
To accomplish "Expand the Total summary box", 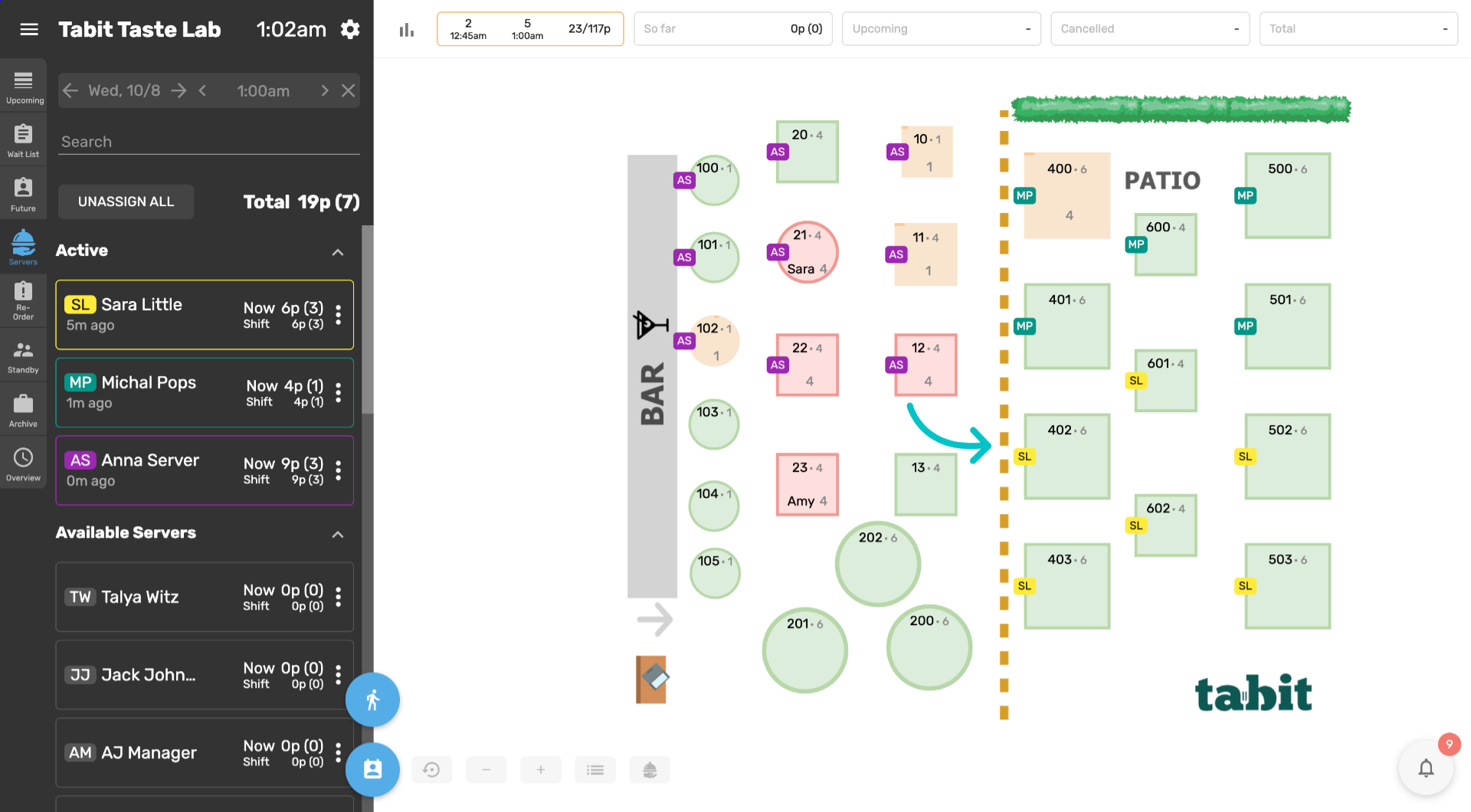I will point(1358,29).
